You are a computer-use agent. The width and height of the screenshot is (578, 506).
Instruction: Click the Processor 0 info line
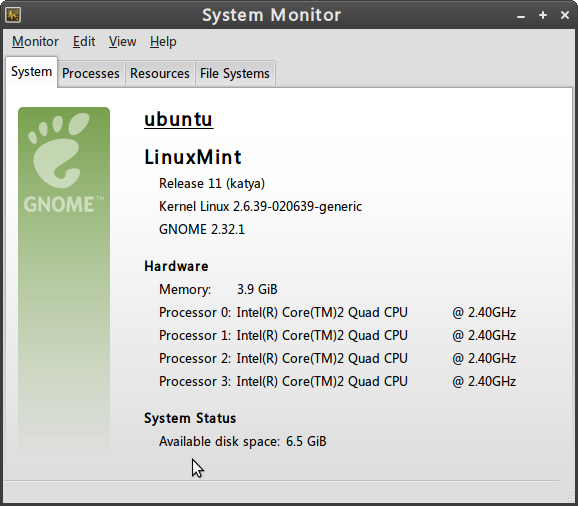(337, 313)
